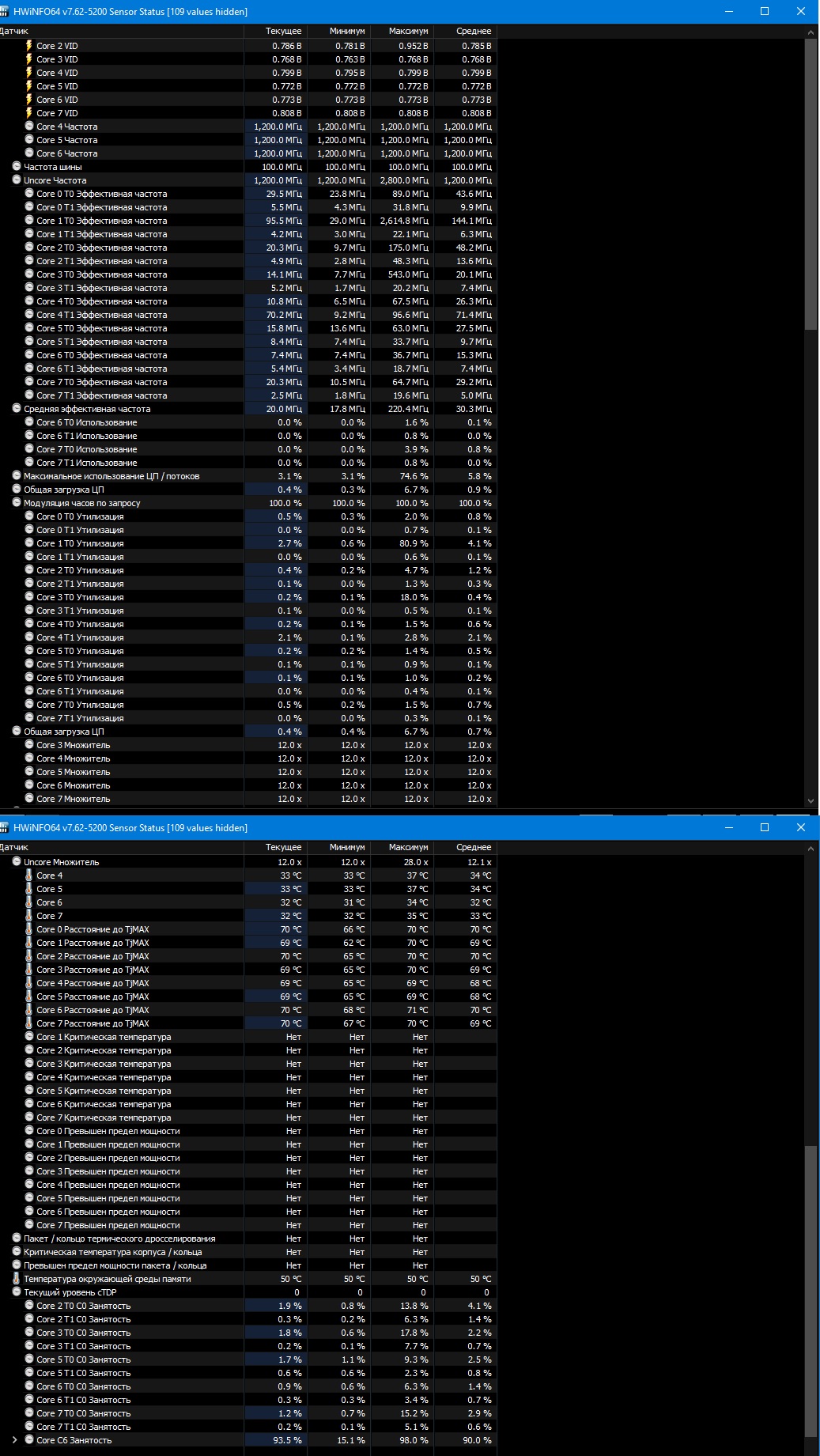Click the clock icon beside Core 4 Частота
The height and width of the screenshot is (1456, 820).
click(x=29, y=127)
